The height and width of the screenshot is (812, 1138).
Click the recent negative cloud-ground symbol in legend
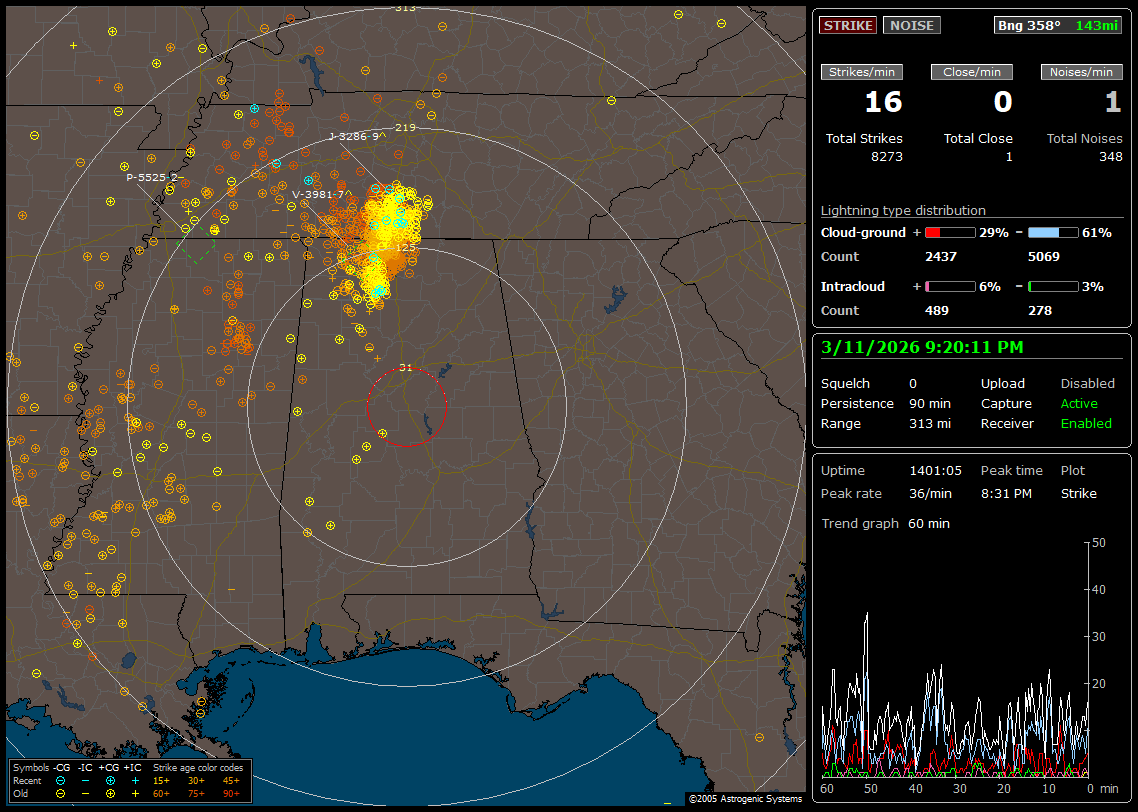(61, 780)
